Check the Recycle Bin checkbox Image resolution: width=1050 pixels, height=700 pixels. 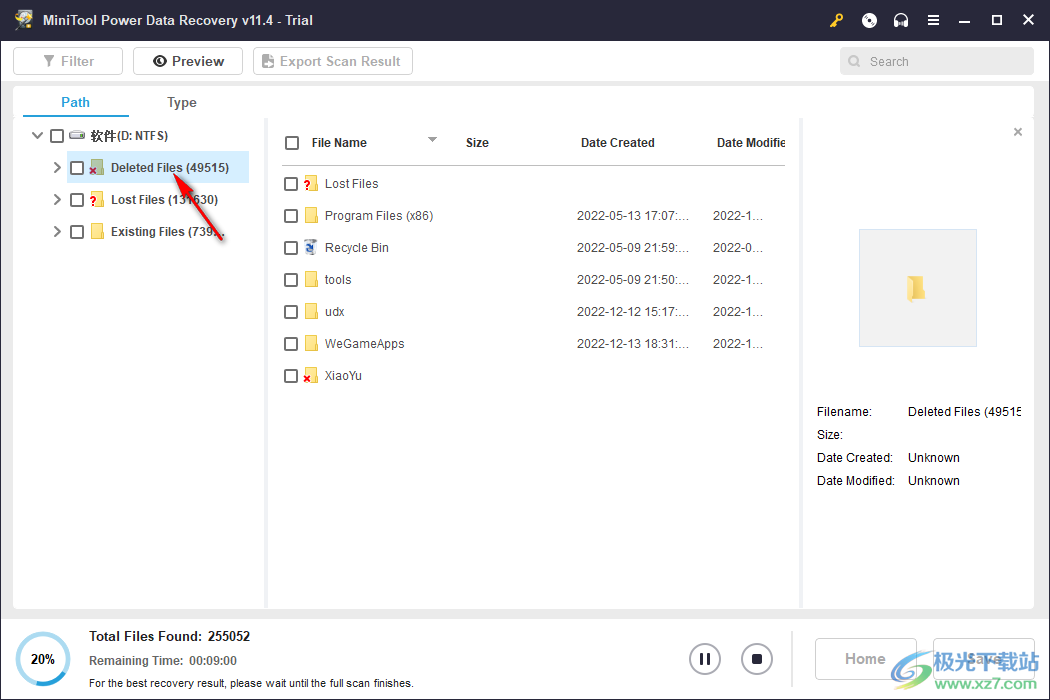[x=291, y=248]
